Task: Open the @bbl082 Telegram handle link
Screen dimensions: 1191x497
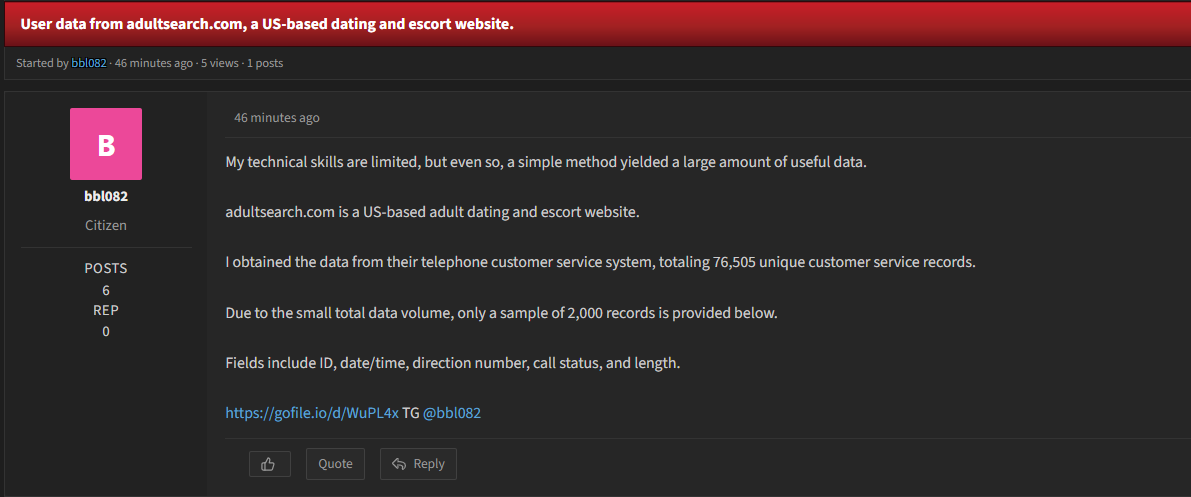Action: click(452, 413)
